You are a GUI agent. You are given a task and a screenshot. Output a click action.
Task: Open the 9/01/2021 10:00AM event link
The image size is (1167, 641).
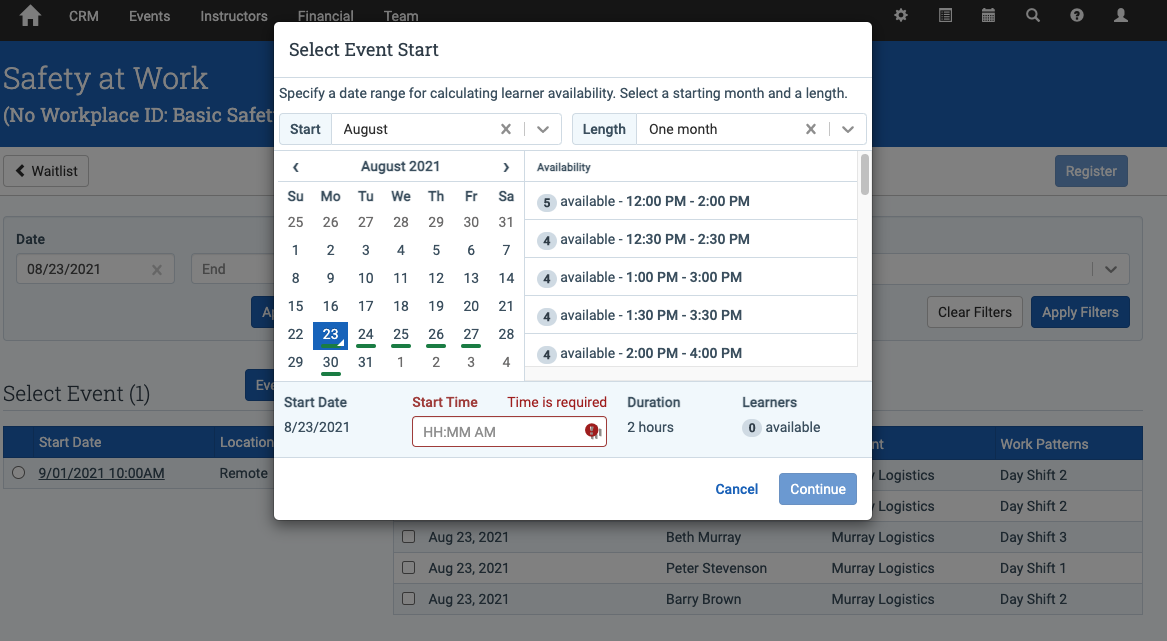(x=101, y=473)
